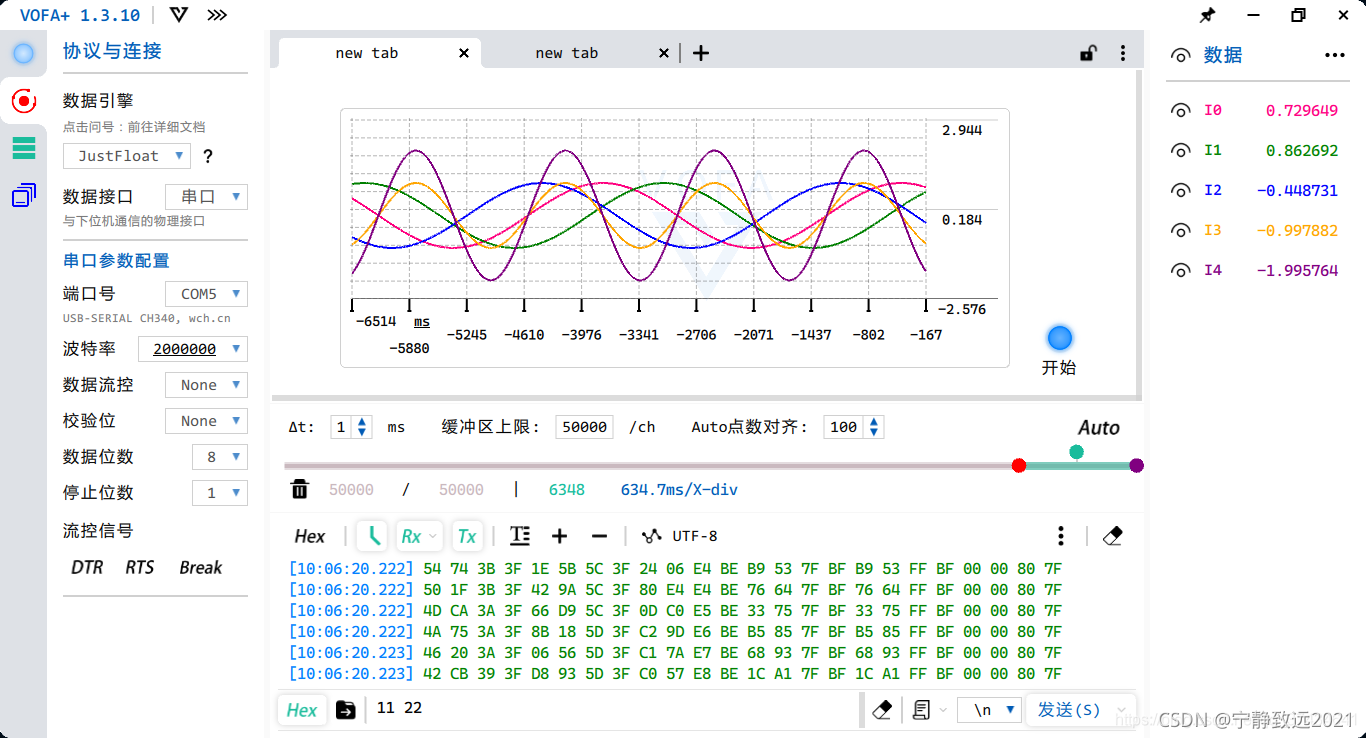
Task: Open the protocol and connection record icon
Action: 23,100
